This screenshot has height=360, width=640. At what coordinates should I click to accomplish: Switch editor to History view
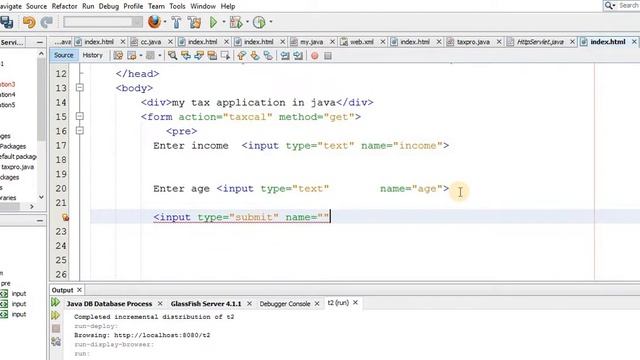pos(93,55)
